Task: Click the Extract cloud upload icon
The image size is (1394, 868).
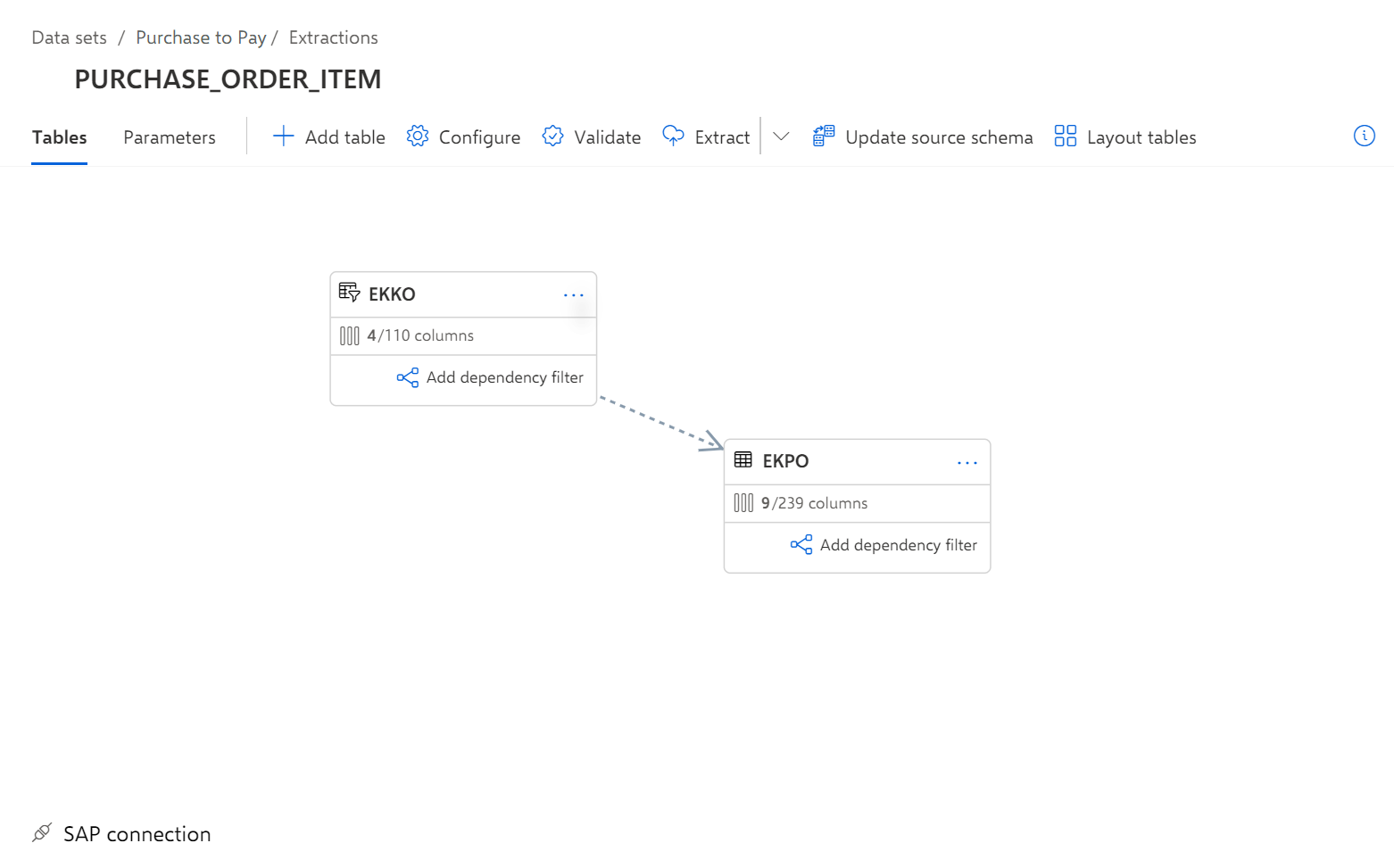Action: point(673,136)
